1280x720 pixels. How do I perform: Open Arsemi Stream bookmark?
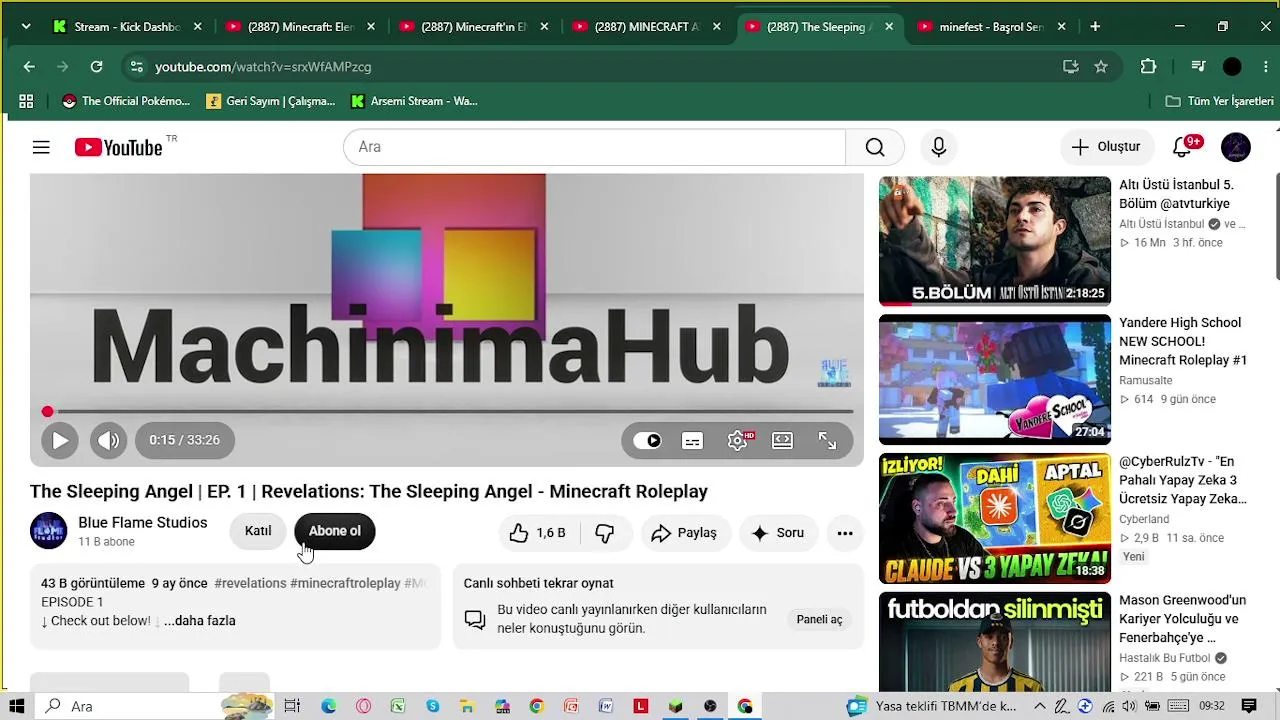click(415, 101)
